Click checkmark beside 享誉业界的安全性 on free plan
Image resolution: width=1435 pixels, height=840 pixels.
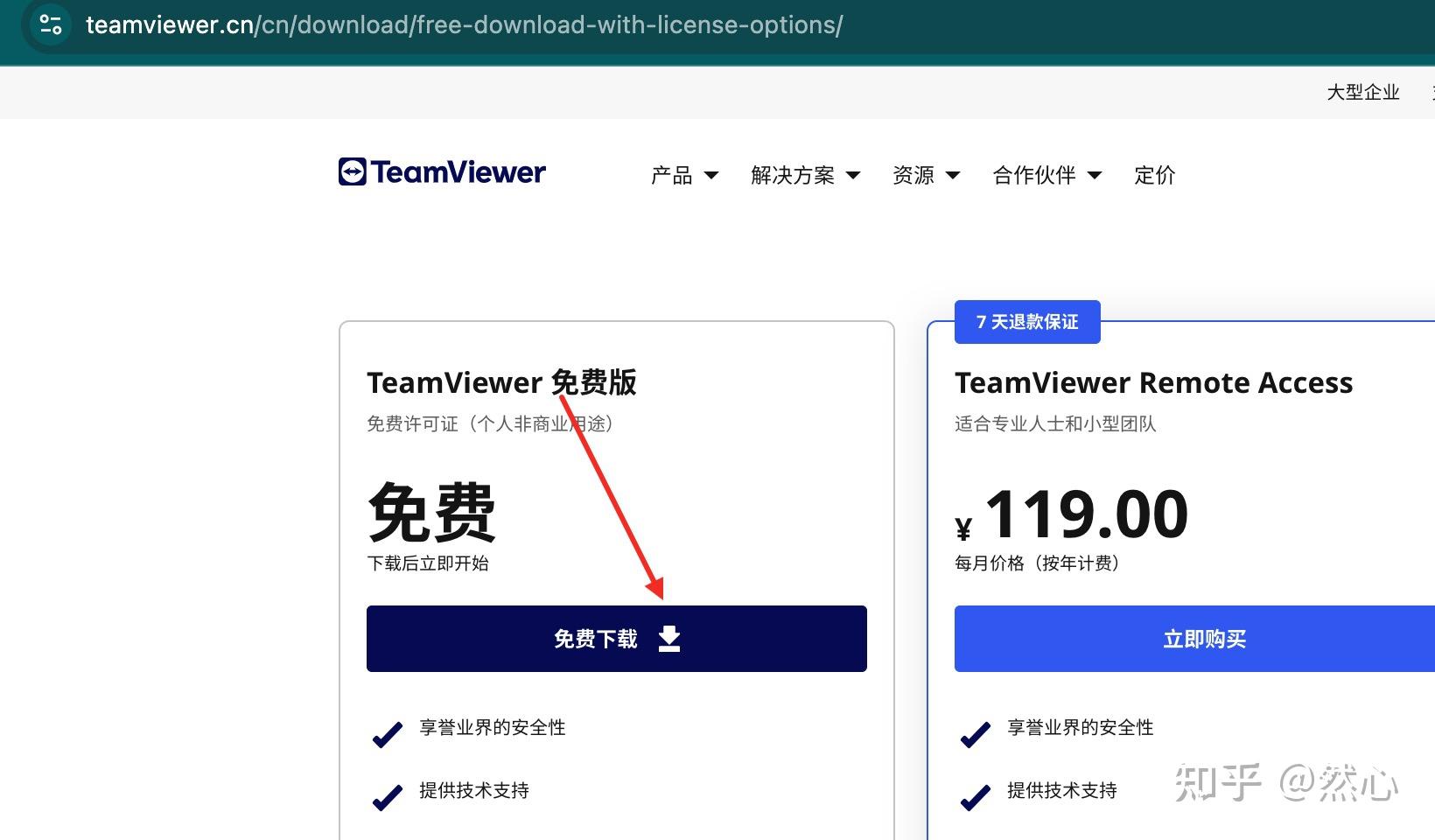click(x=386, y=733)
